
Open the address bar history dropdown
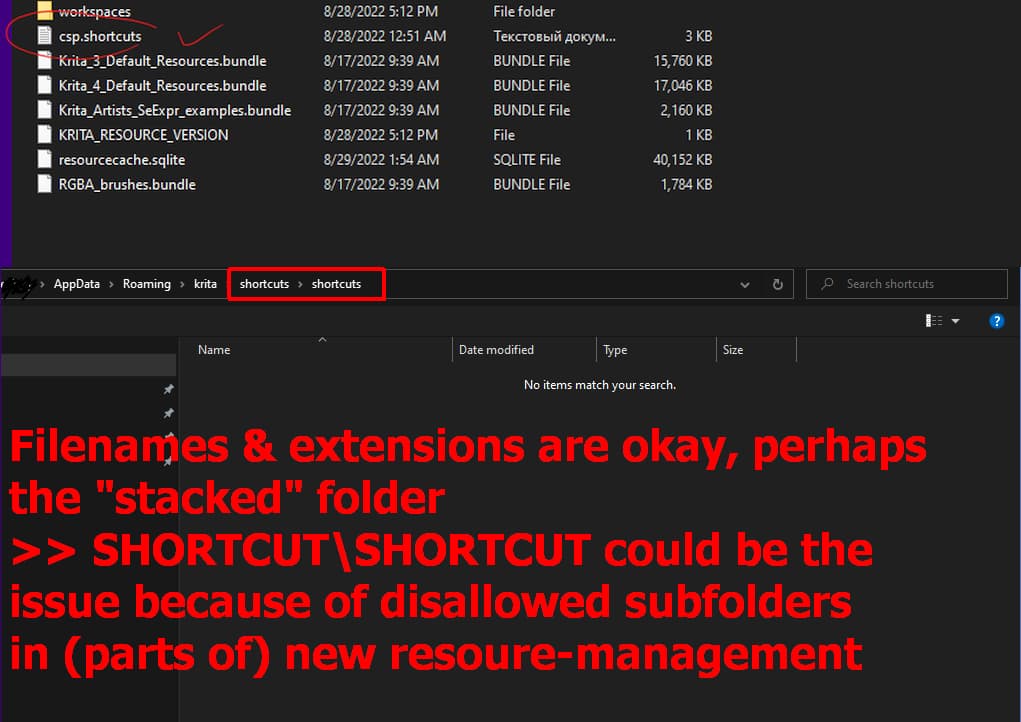click(x=745, y=285)
